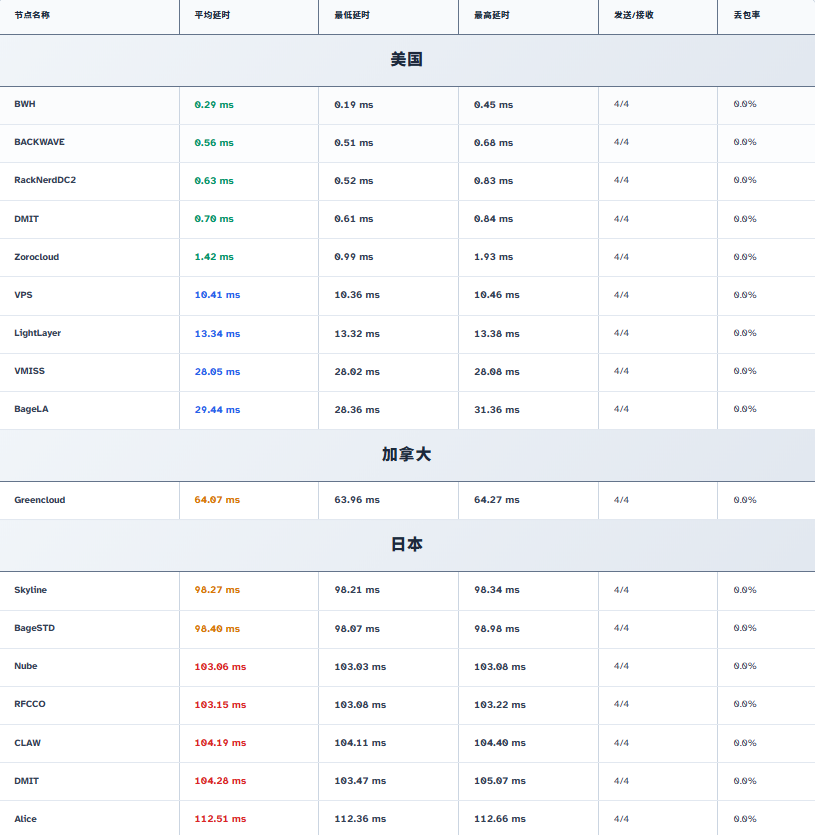
Task: Collapse the 美国 group header
Action: [x=407, y=60]
